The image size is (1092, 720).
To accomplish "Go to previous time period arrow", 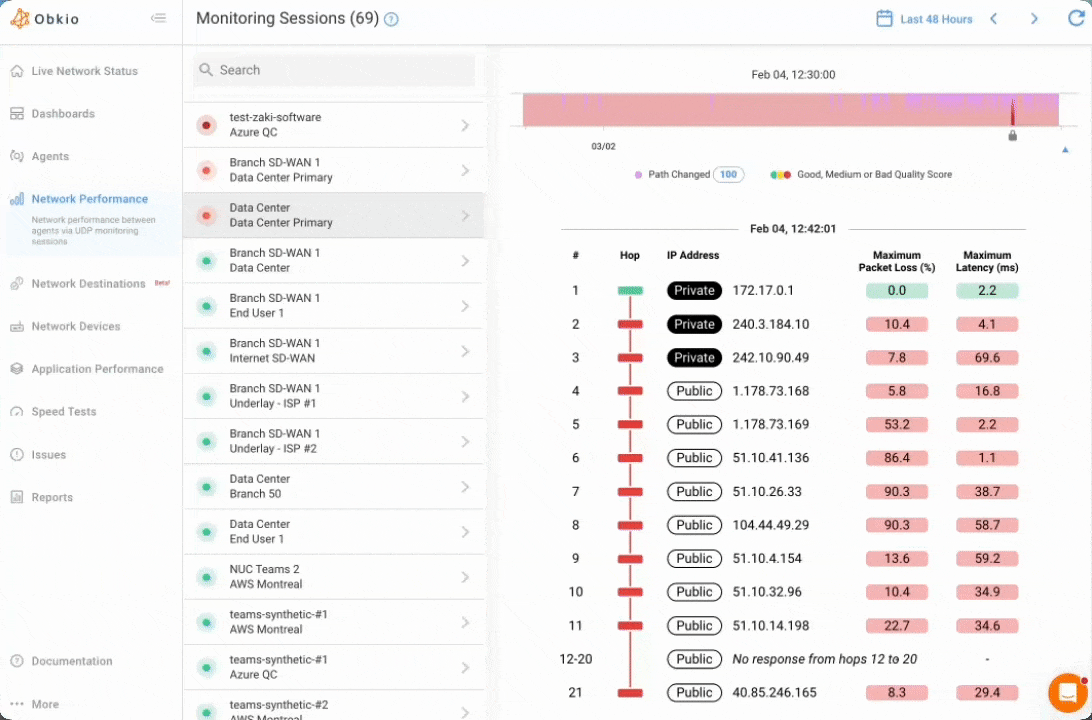I will pos(994,19).
